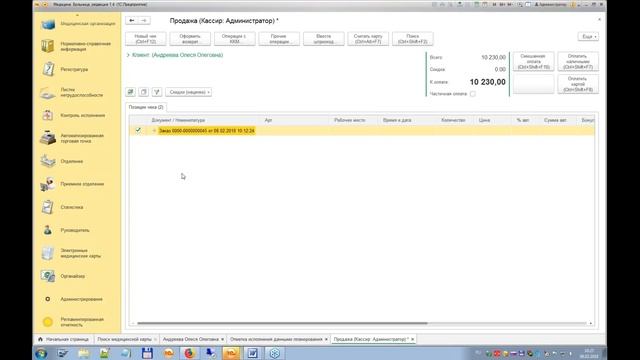Viewport: 640px width, 360px height.
Task: Open Автоматизированная торговая точка icon
Action: pos(48,138)
